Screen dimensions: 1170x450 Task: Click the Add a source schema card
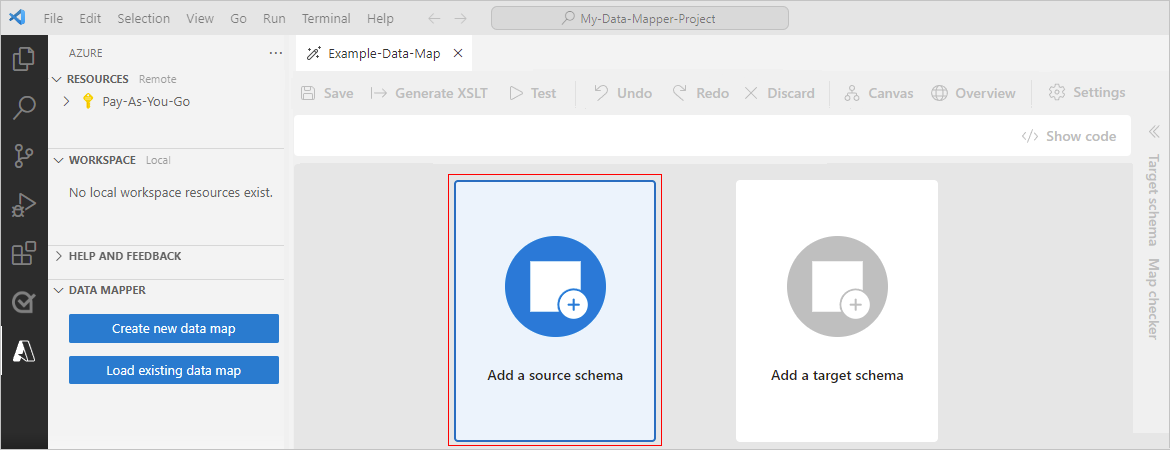tap(555, 310)
